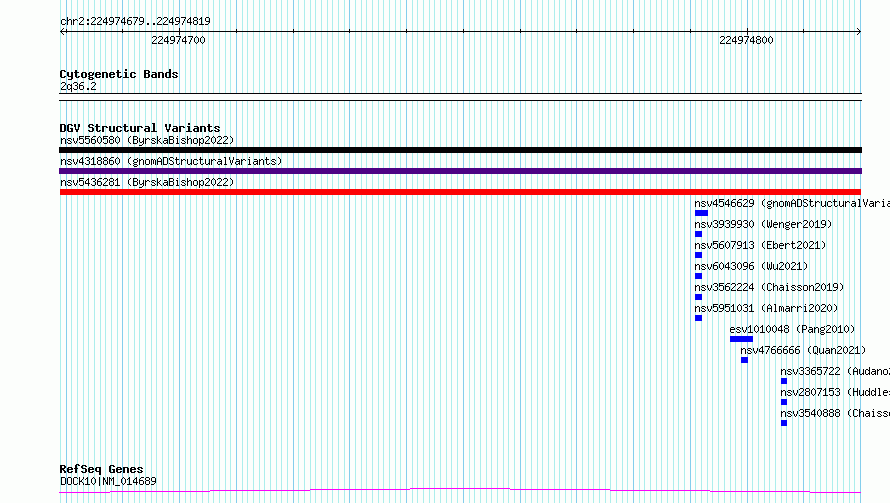Screen dimensions: 890x503
Task: Click the DGV Structural Variants track heading
Action: [x=140, y=128]
